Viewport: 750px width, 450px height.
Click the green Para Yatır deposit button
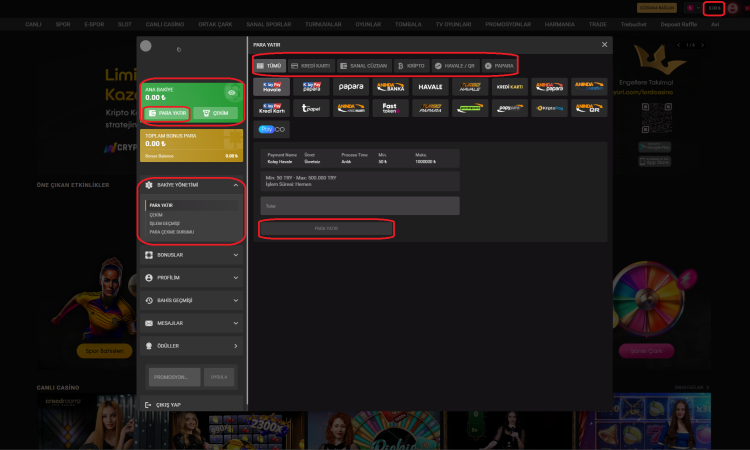(x=167, y=113)
